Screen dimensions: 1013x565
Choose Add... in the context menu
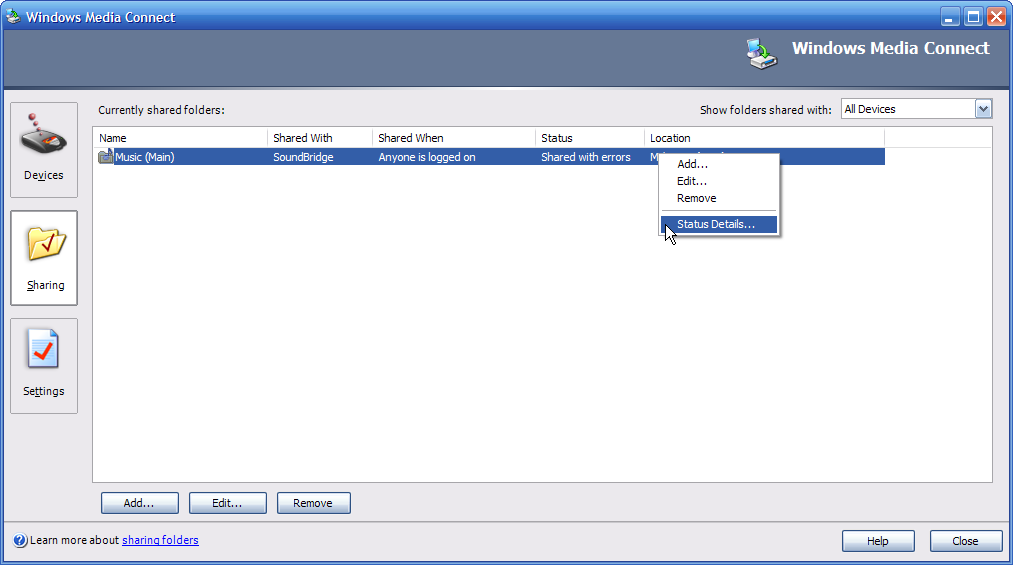tap(718, 164)
